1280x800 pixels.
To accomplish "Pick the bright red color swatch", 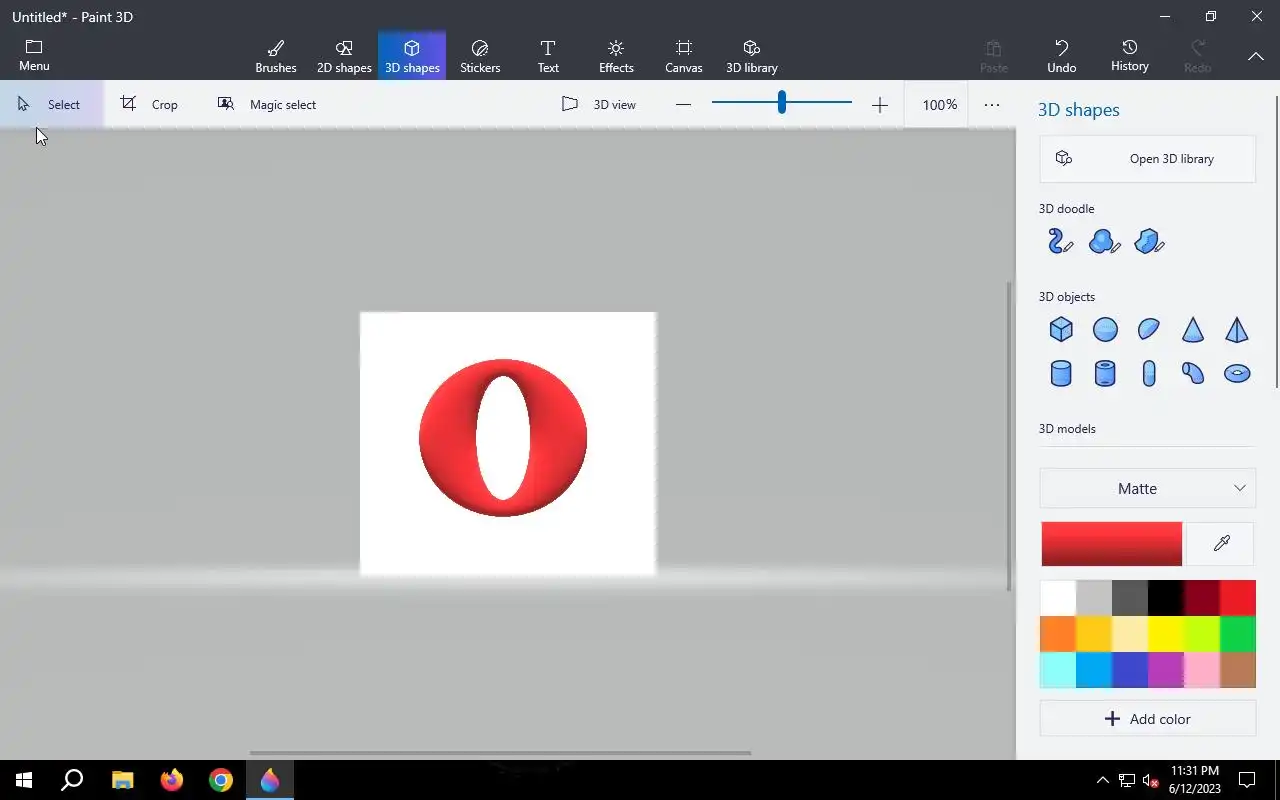I will [1238, 598].
